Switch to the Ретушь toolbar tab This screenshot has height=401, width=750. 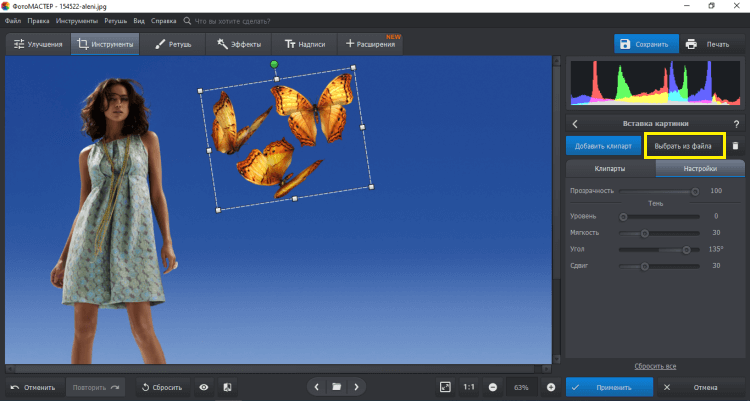(173, 44)
